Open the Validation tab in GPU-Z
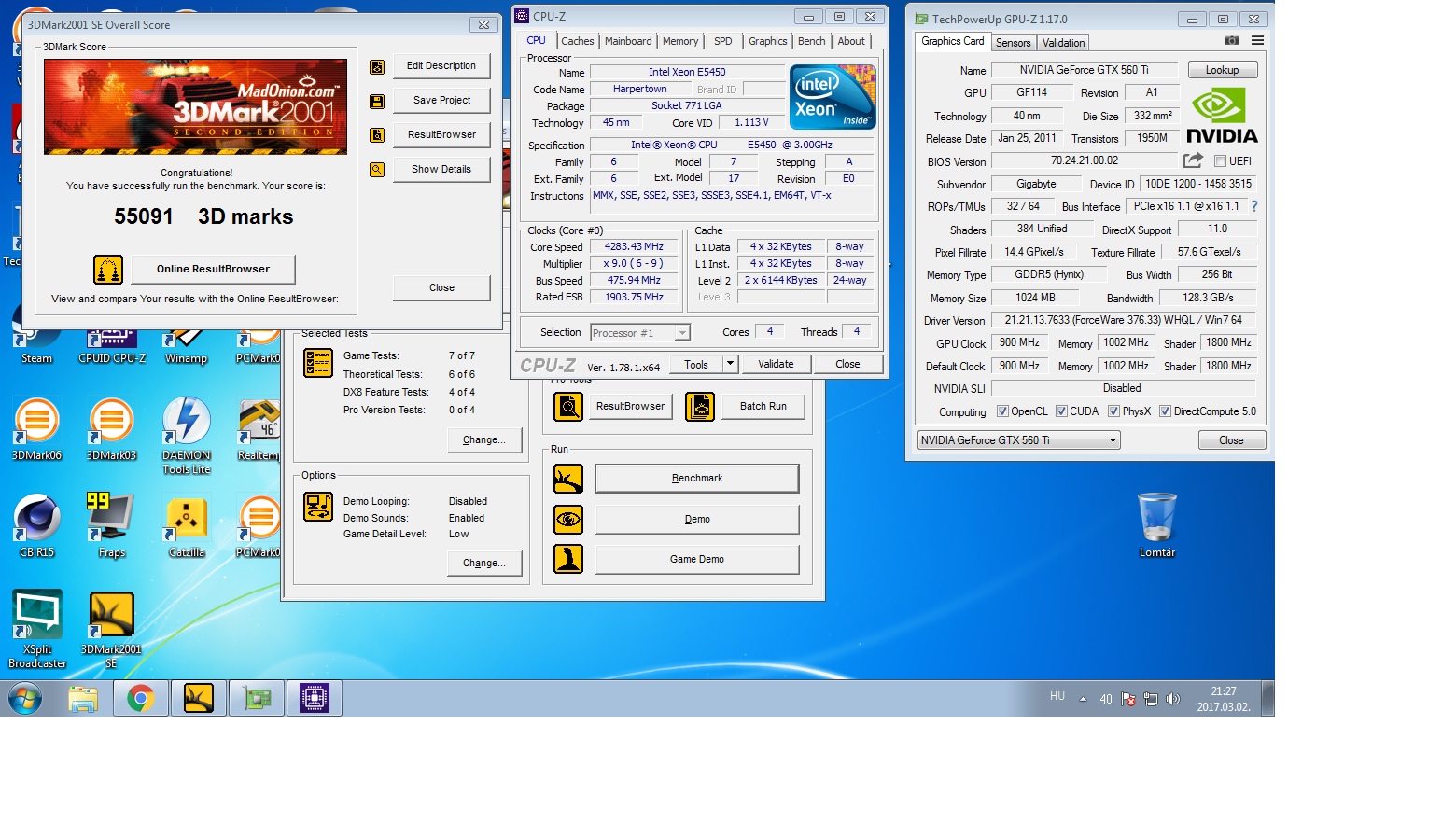1456x836 pixels. tap(1063, 43)
